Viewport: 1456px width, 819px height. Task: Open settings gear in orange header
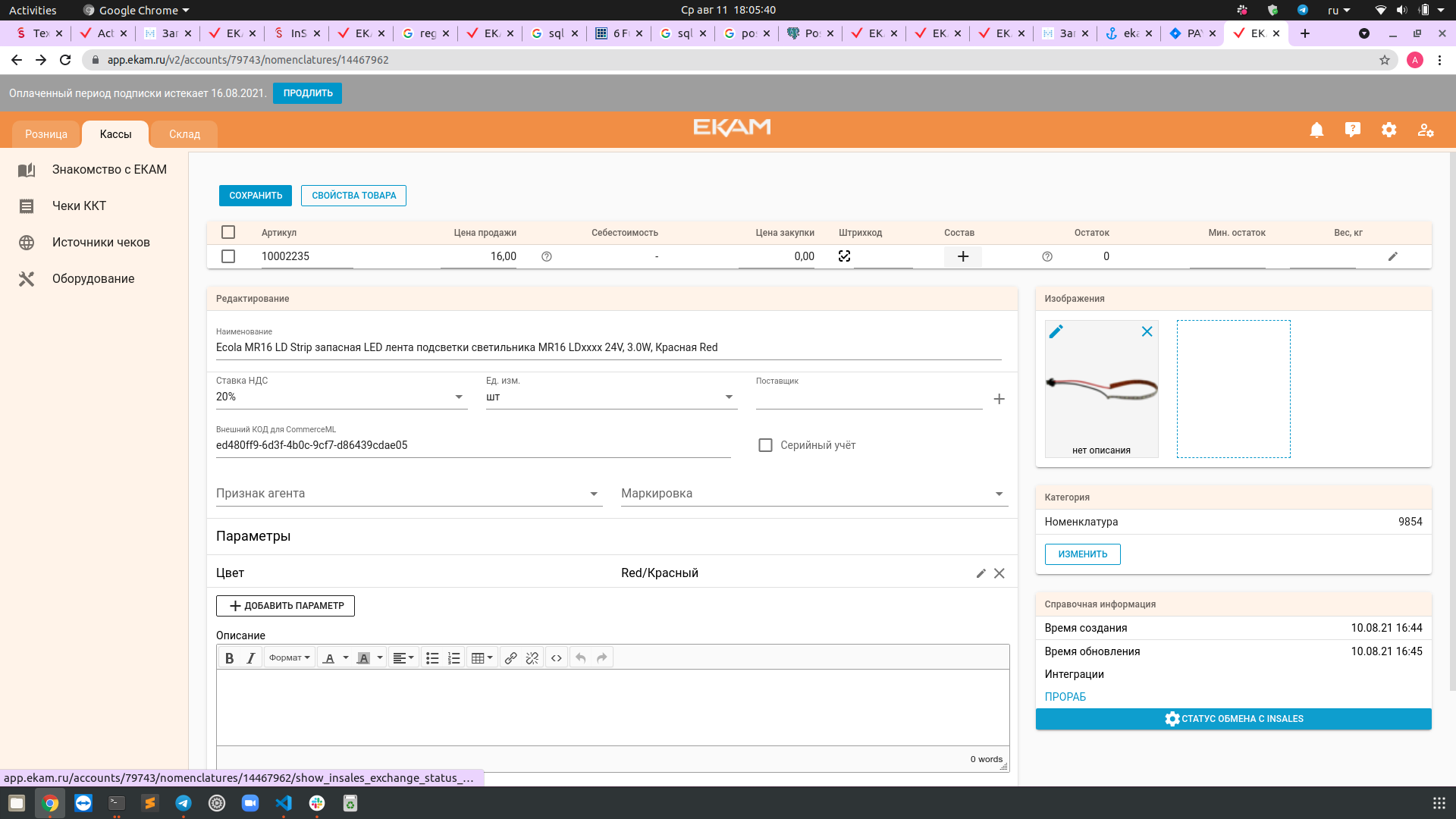(x=1389, y=130)
